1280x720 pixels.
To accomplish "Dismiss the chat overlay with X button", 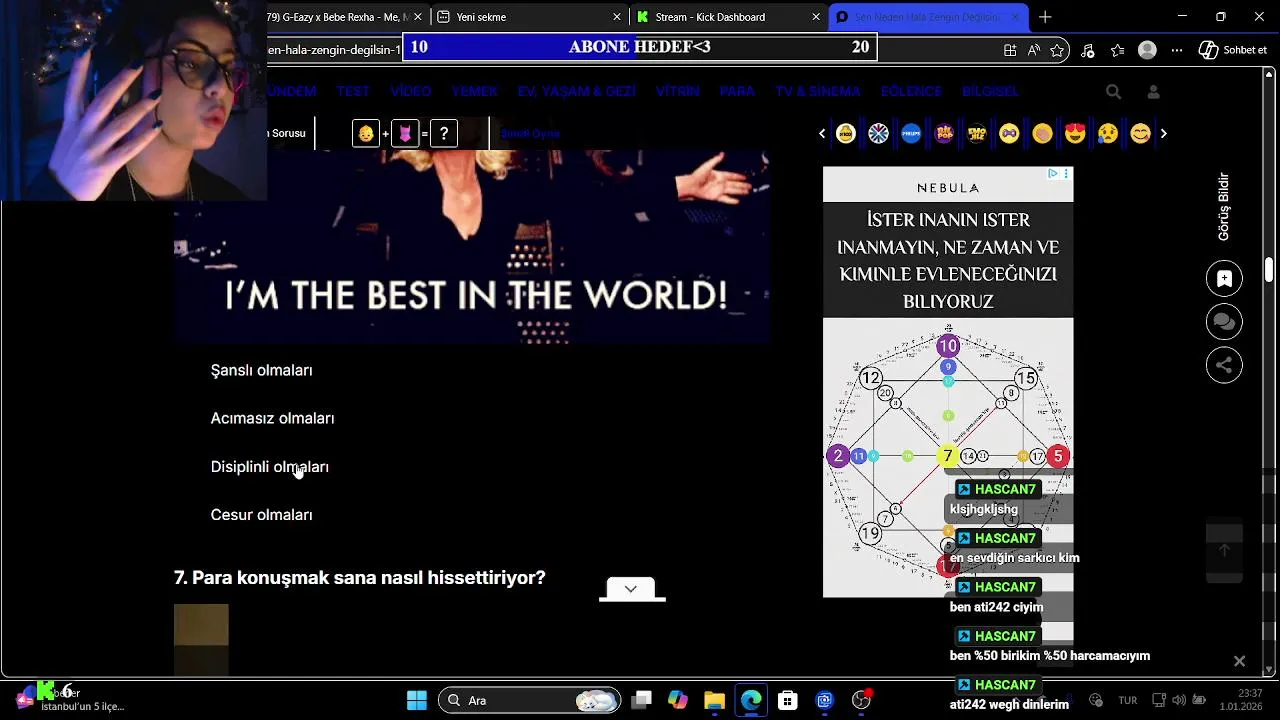I will [x=1239, y=661].
